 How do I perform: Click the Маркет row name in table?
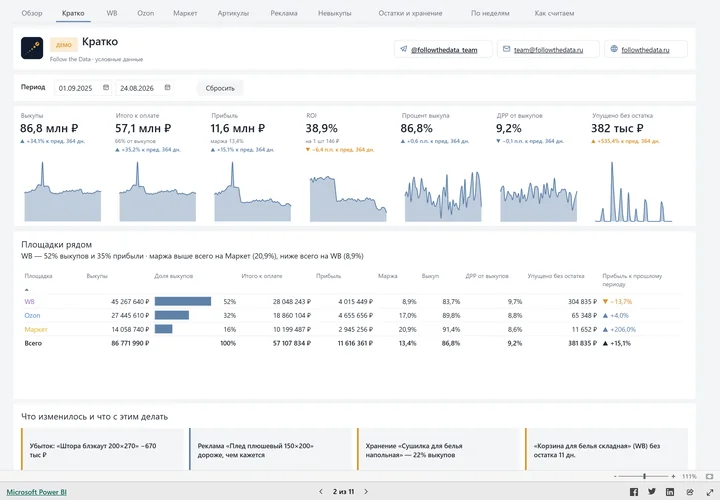[36, 329]
